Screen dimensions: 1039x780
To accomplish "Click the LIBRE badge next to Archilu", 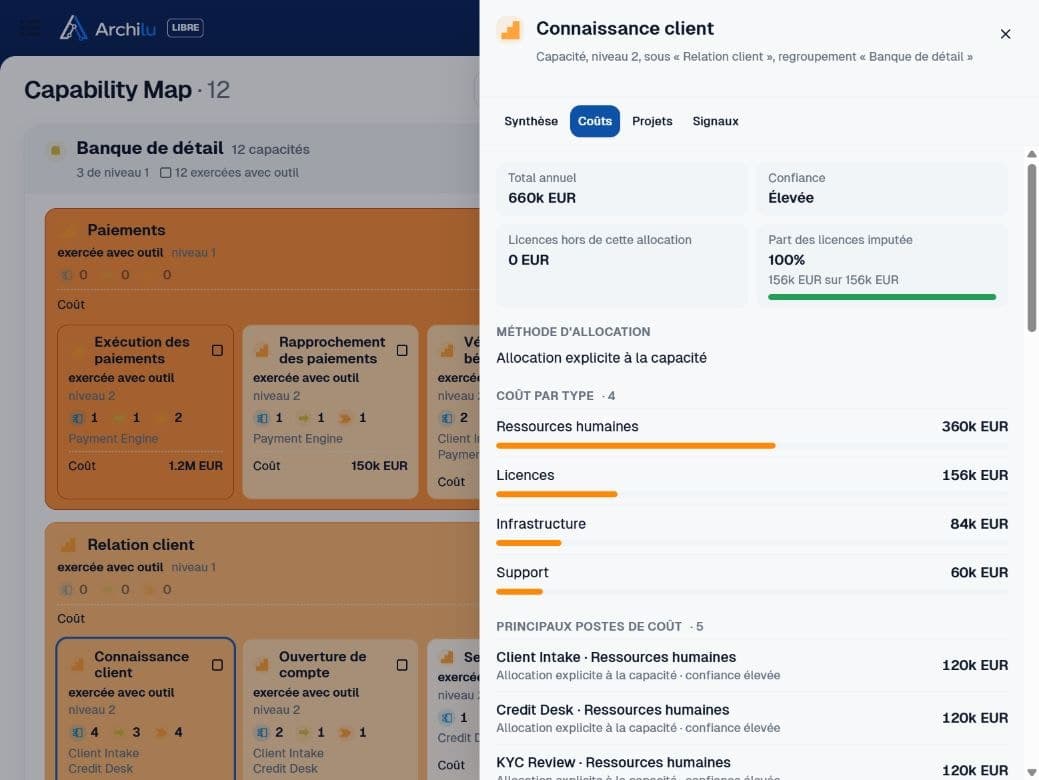I will click(185, 28).
